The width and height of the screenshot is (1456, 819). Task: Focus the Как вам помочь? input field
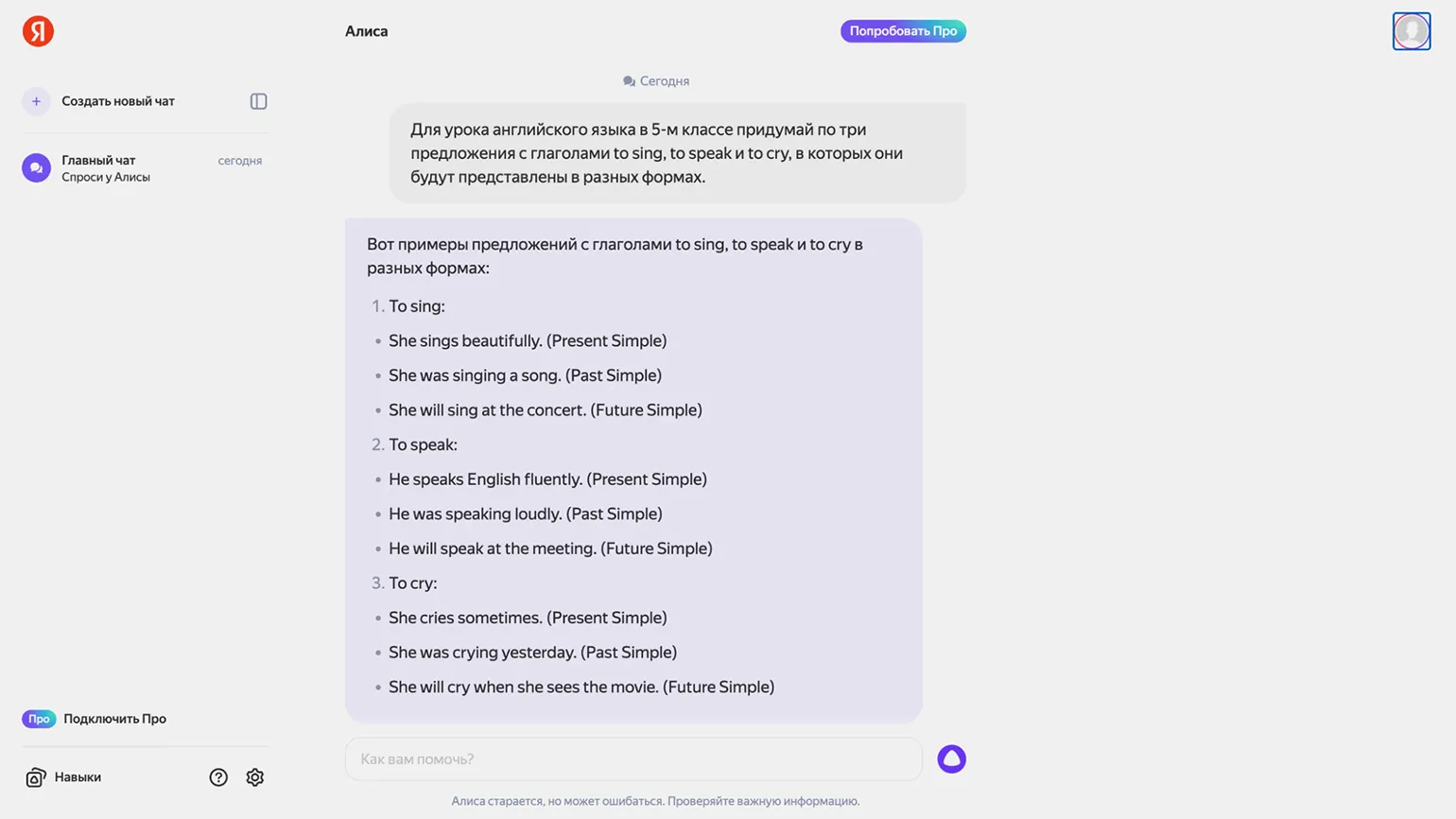(633, 759)
